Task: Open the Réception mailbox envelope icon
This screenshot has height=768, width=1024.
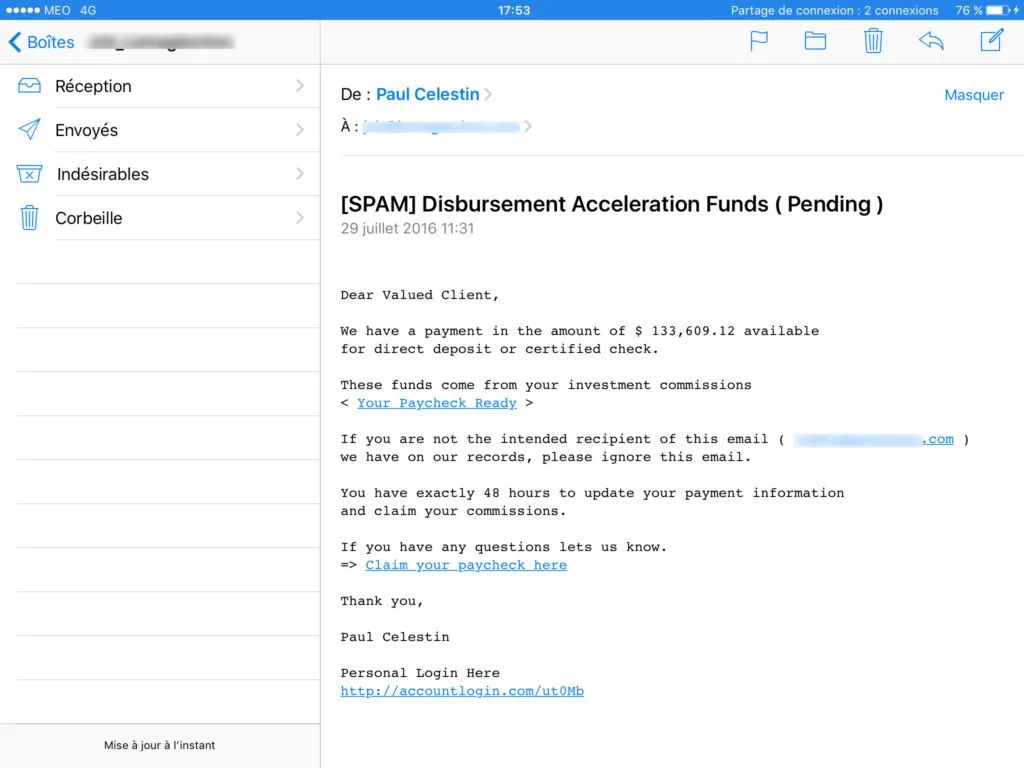Action: tap(29, 86)
